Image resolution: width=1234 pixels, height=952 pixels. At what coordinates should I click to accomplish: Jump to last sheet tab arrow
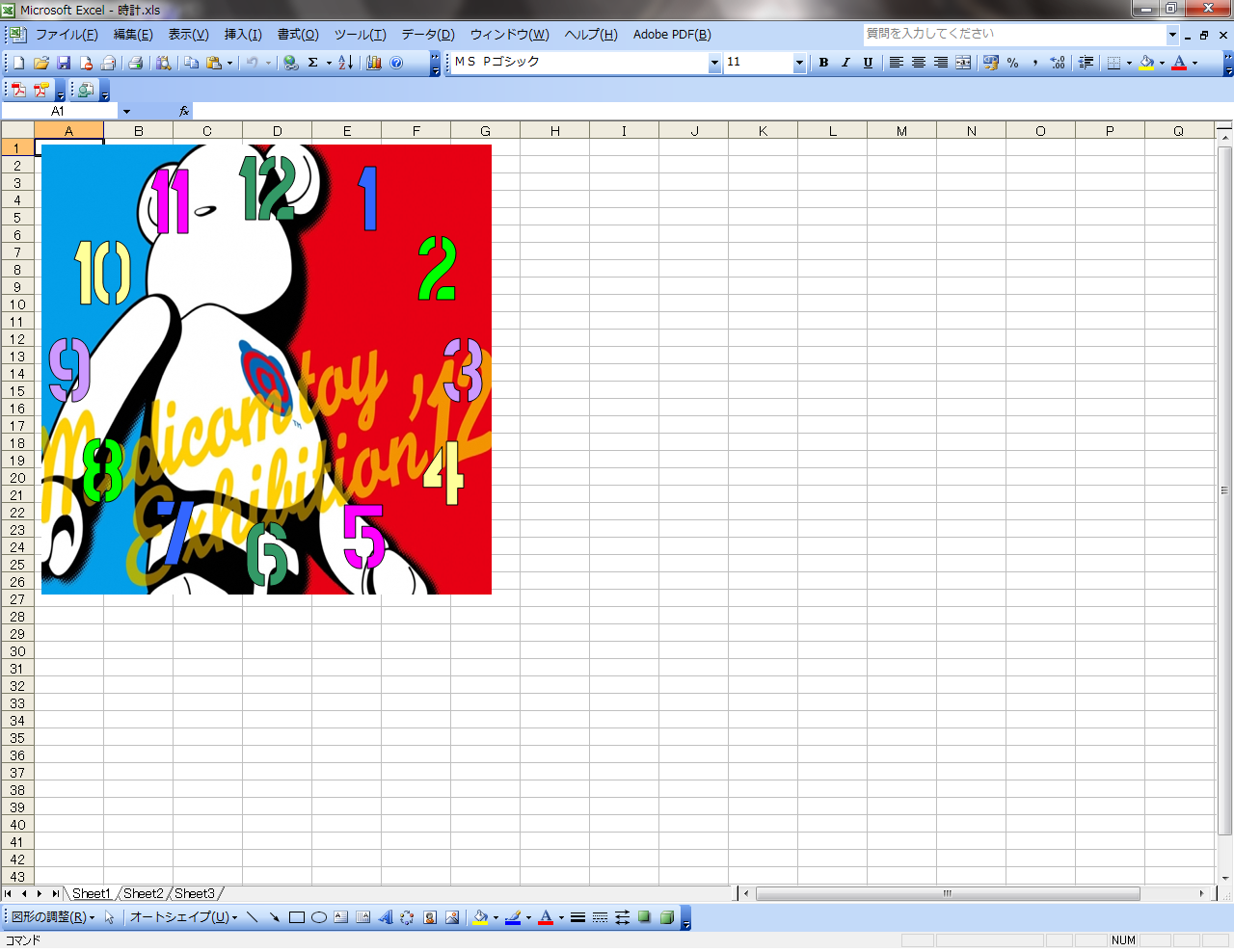pyautogui.click(x=55, y=894)
